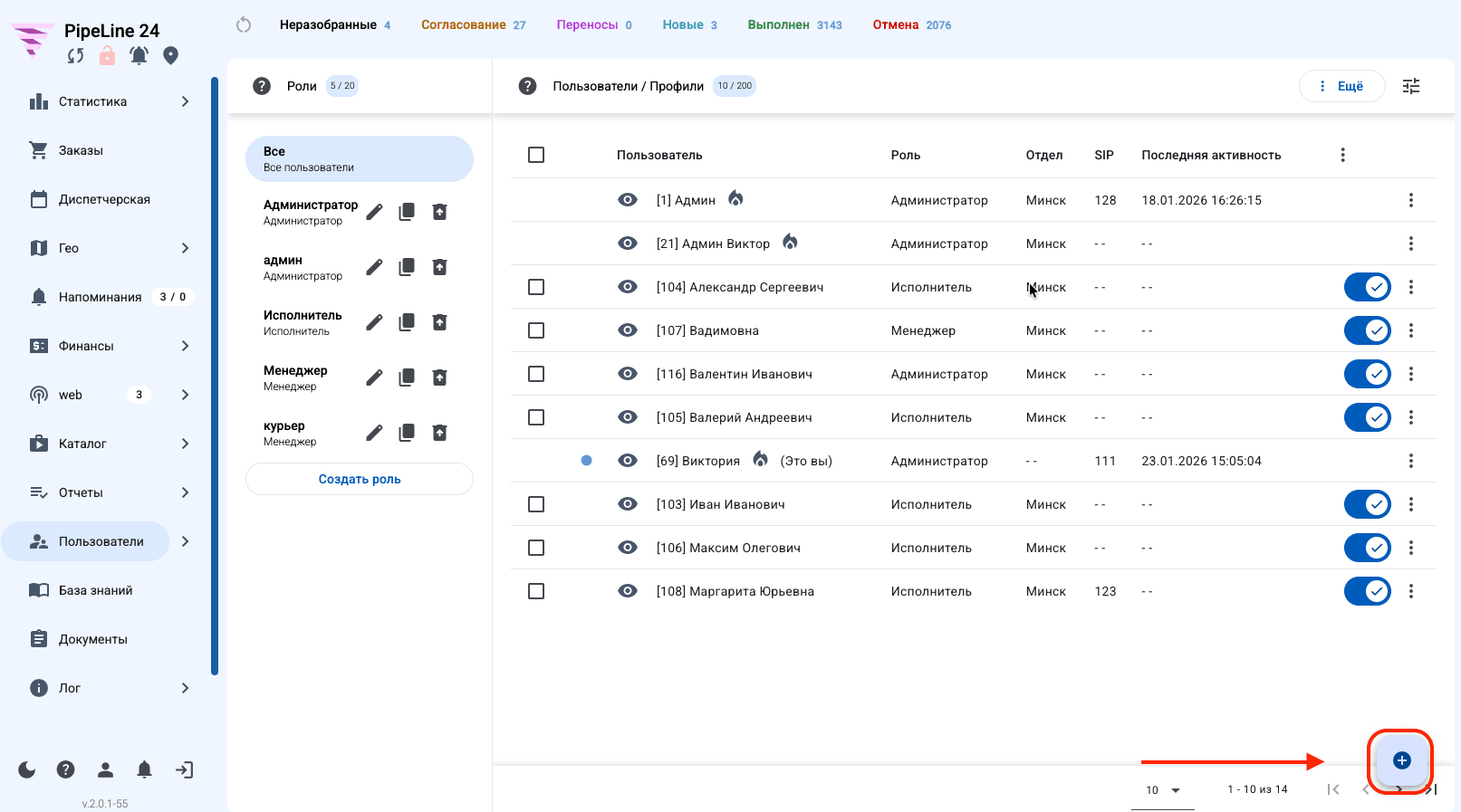The height and width of the screenshot is (812, 1461).
Task: Expand the Гео submenu chevron
Action: (x=185, y=248)
